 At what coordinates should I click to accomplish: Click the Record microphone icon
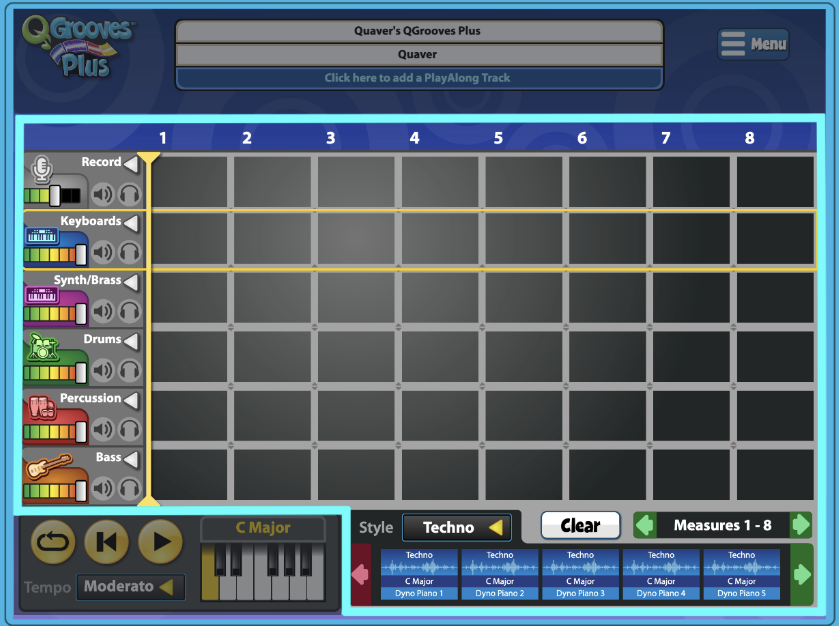(41, 169)
